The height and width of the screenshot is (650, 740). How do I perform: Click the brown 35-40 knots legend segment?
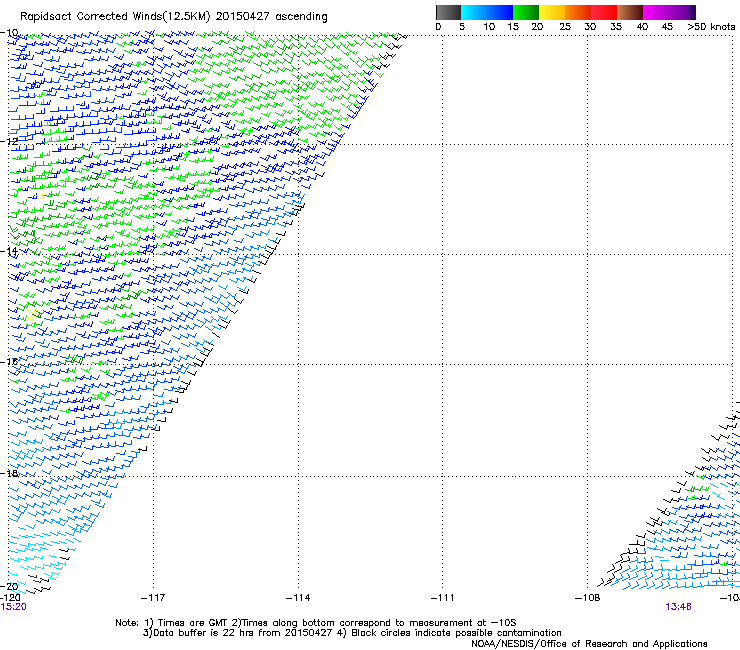630,12
